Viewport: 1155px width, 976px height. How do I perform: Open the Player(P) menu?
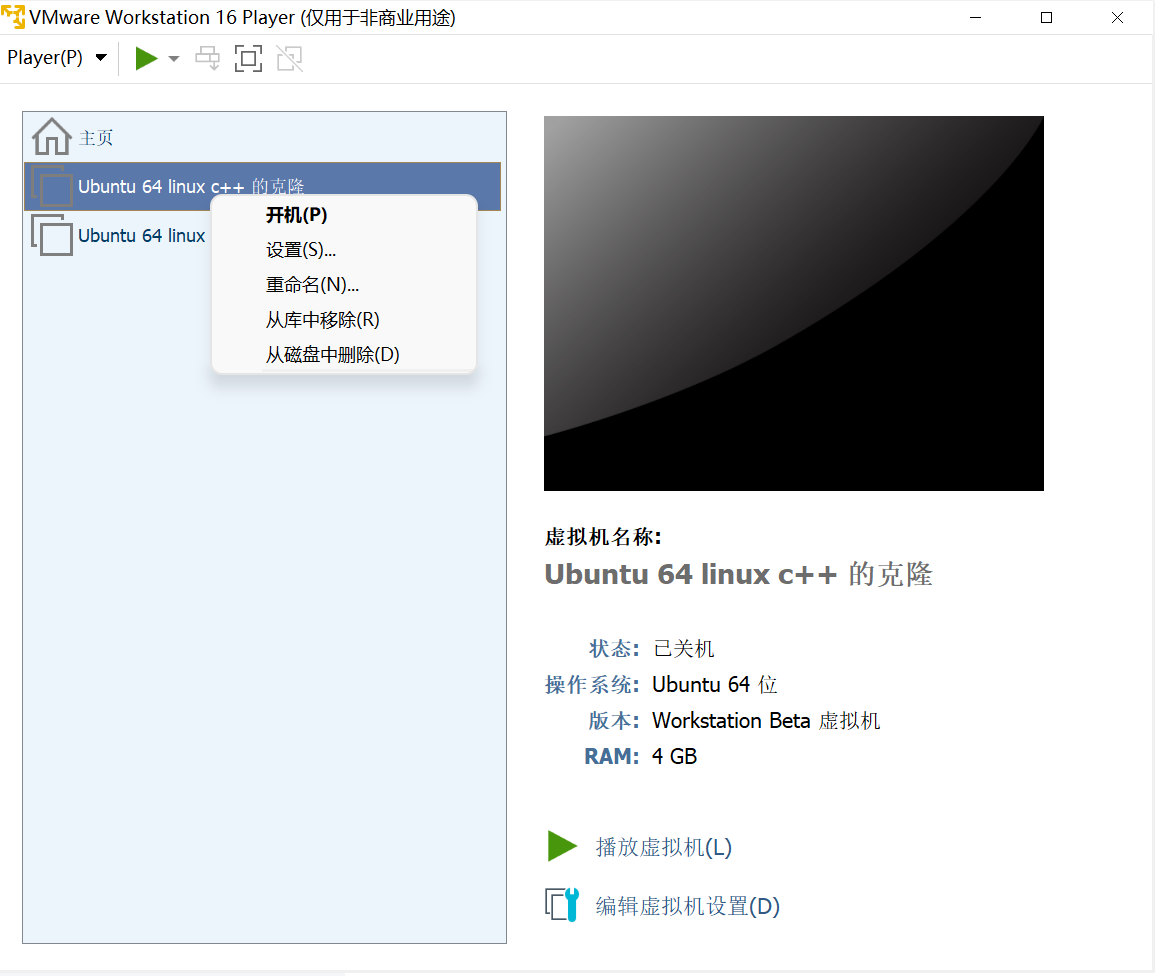[47, 57]
